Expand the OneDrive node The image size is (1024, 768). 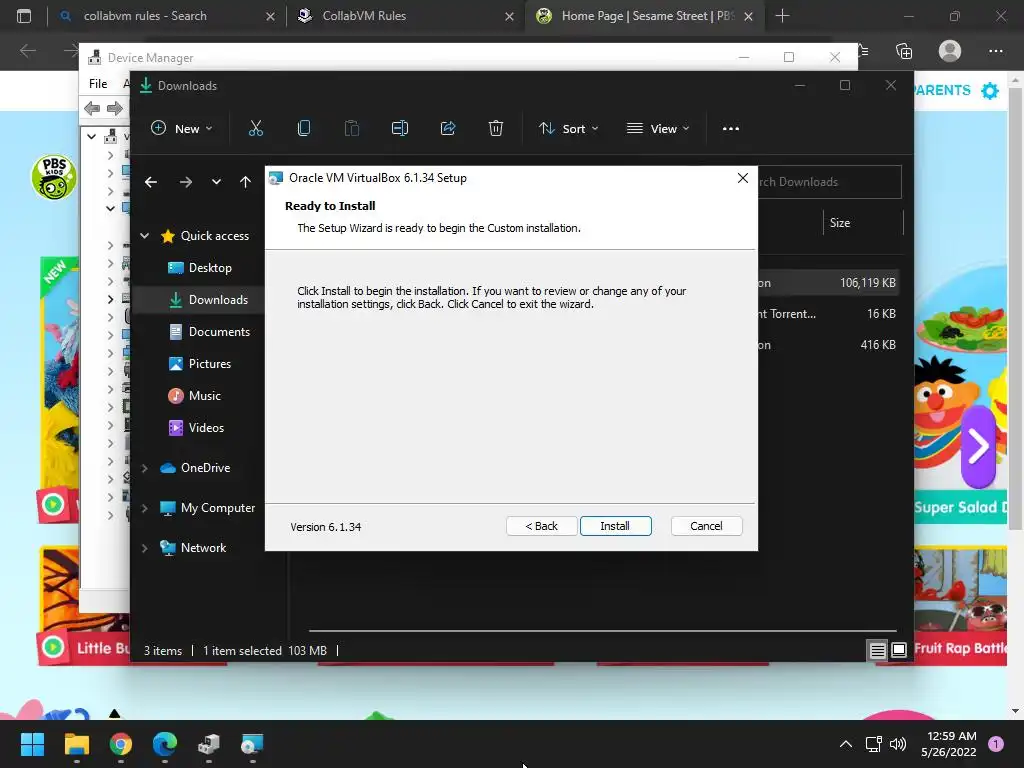(144, 468)
